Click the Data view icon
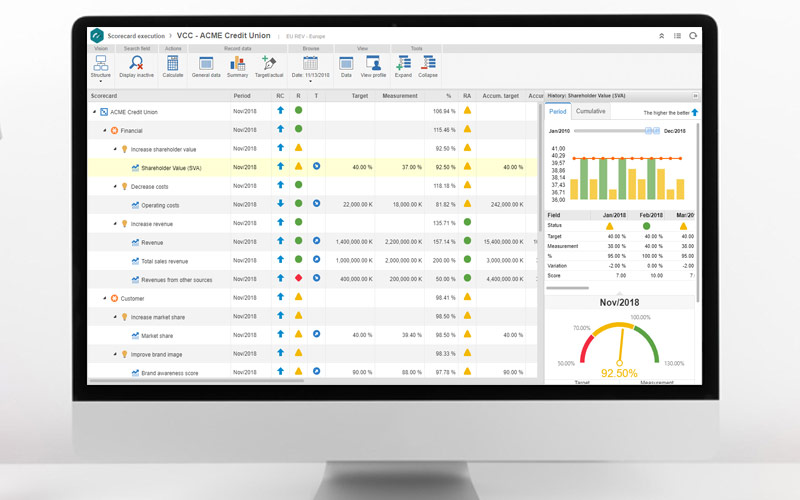The image size is (800, 500). 346,64
